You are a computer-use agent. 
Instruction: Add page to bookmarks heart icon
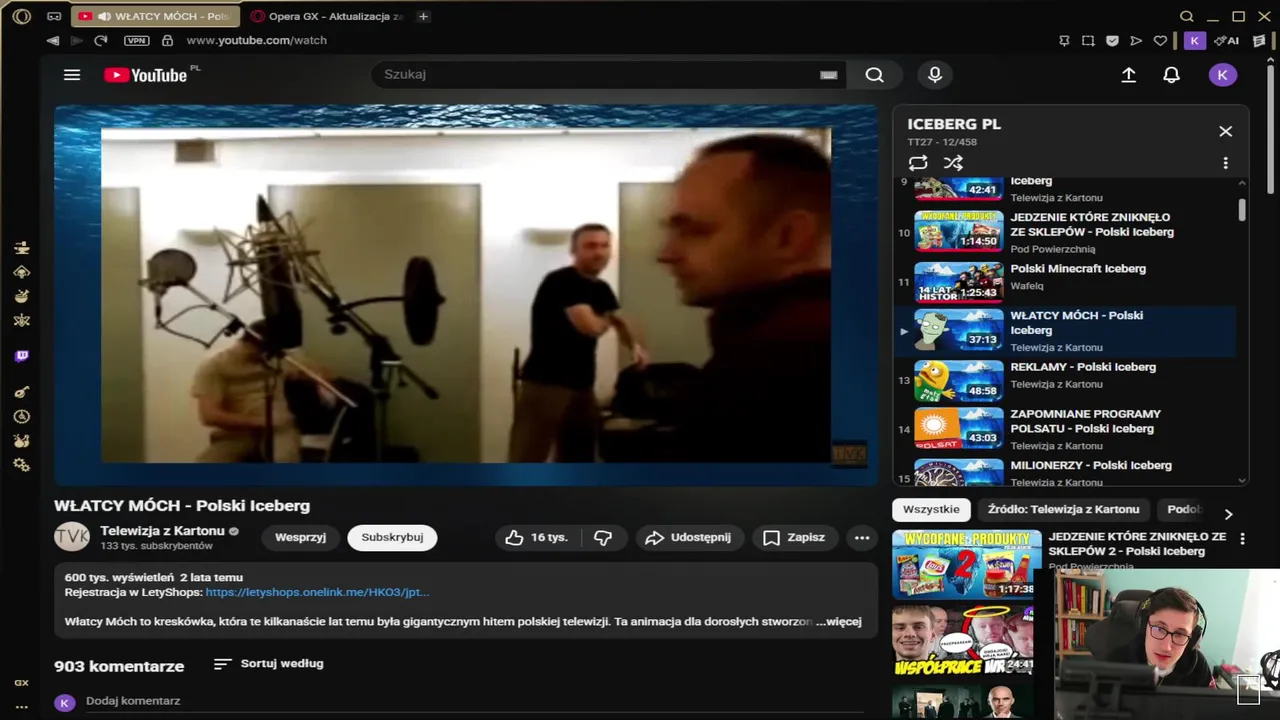pyautogui.click(x=1160, y=41)
